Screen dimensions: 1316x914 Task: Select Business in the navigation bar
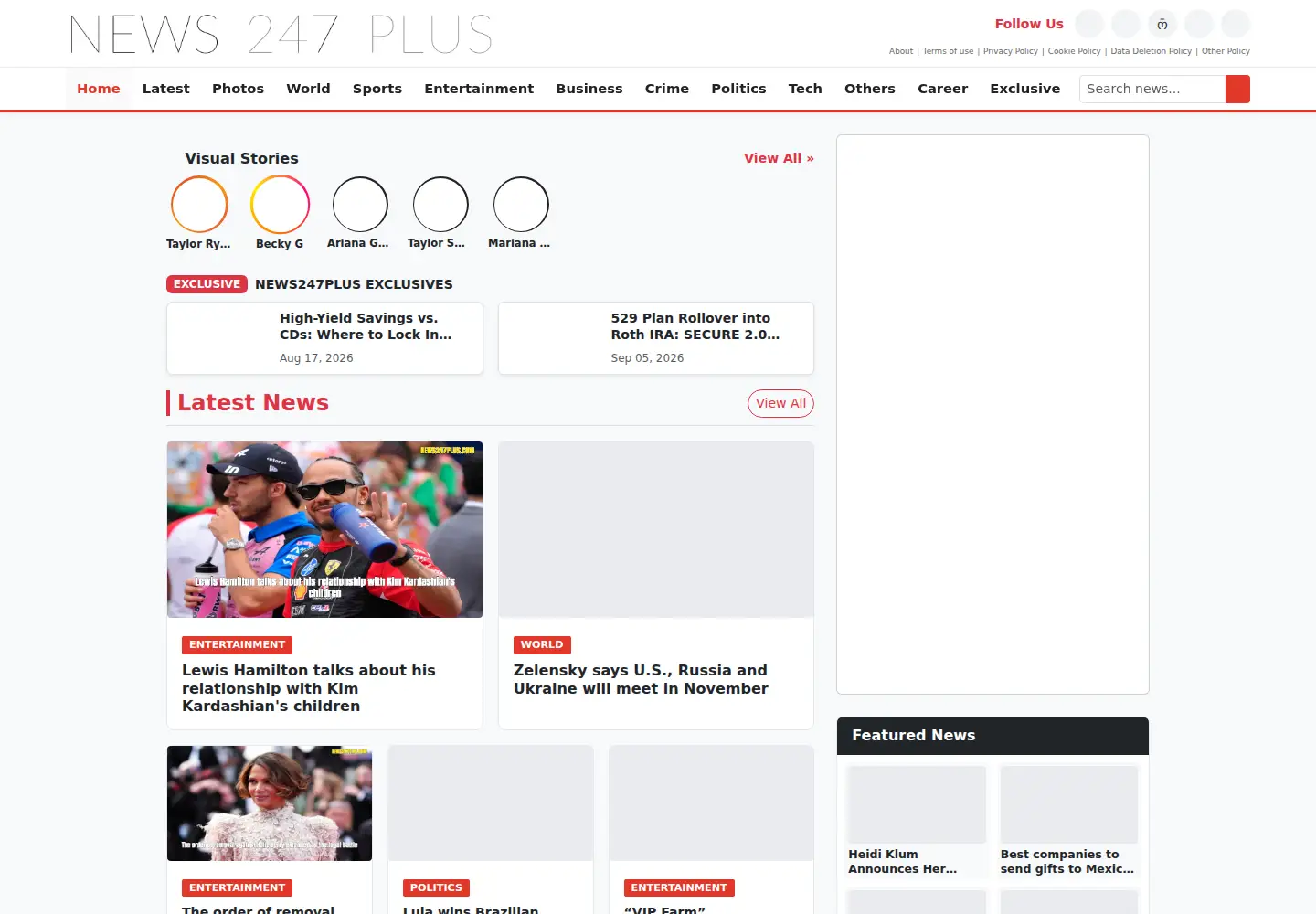point(589,89)
